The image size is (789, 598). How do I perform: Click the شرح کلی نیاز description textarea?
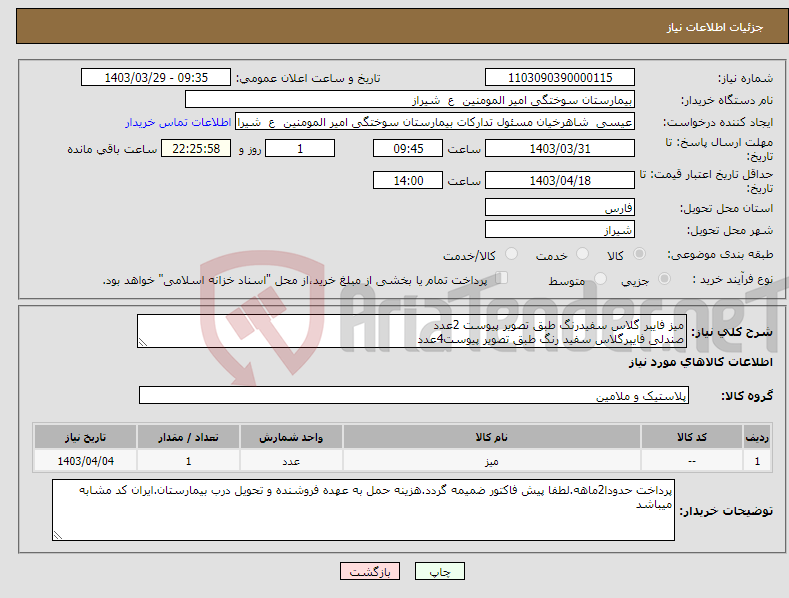tap(412, 331)
